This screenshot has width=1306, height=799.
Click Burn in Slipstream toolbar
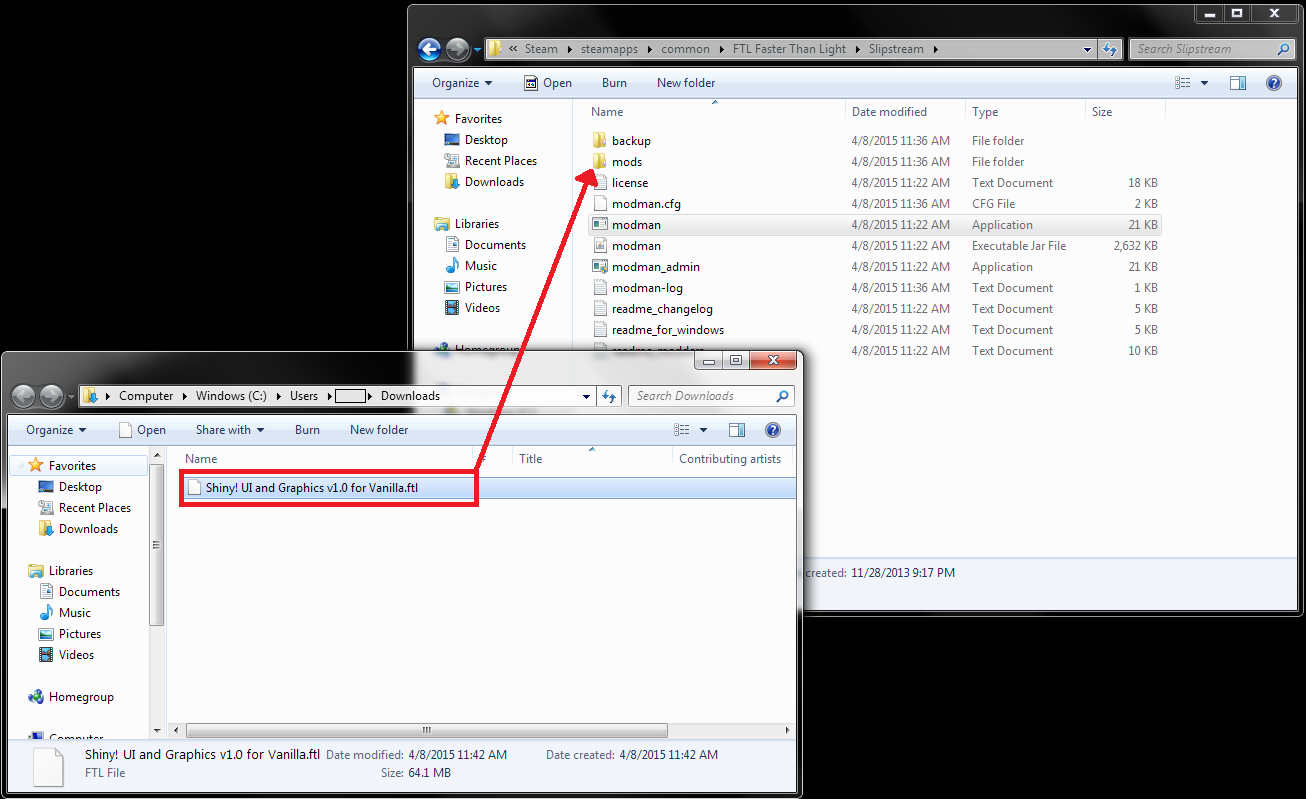pyautogui.click(x=614, y=83)
